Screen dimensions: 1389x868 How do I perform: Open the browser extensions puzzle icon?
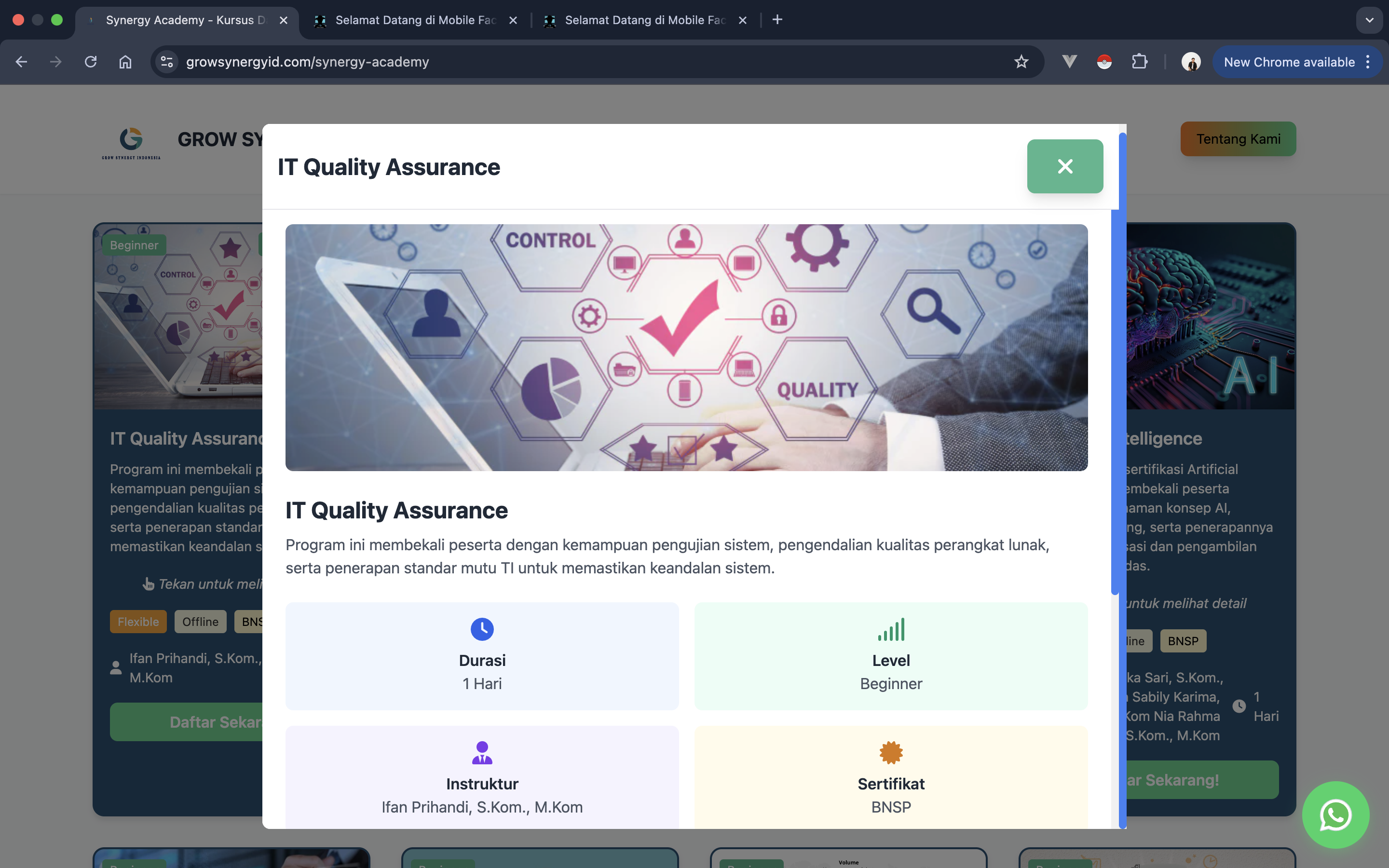pyautogui.click(x=1141, y=61)
